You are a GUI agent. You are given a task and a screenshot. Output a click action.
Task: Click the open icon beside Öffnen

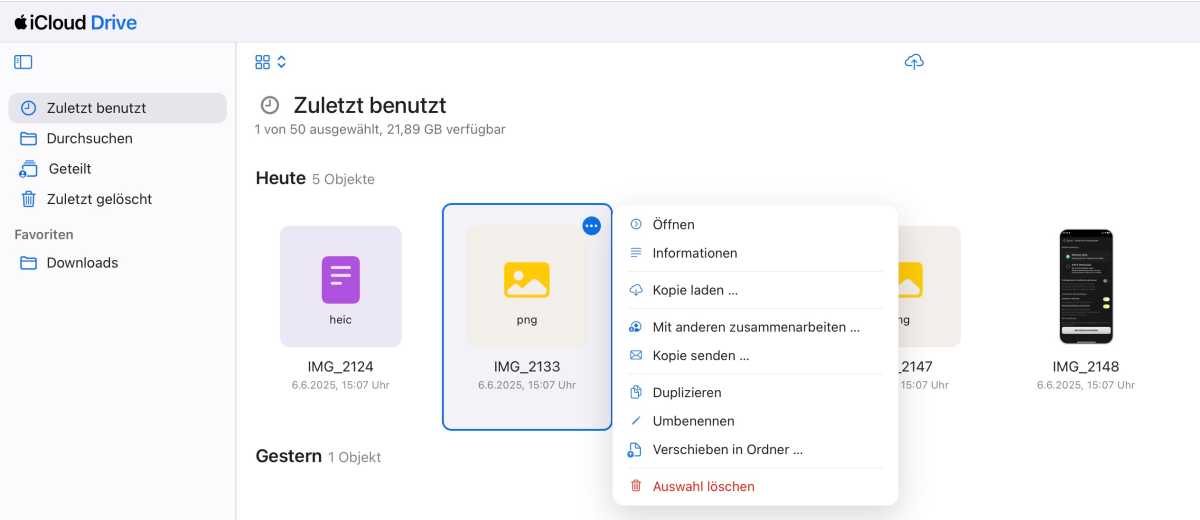[635, 225]
